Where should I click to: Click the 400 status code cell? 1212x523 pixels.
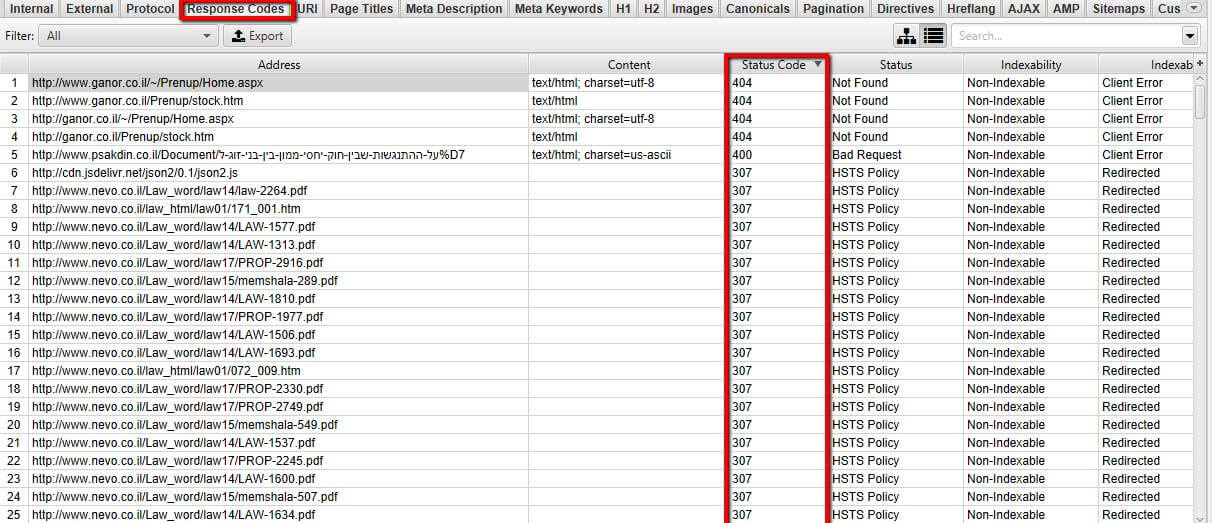(778, 155)
